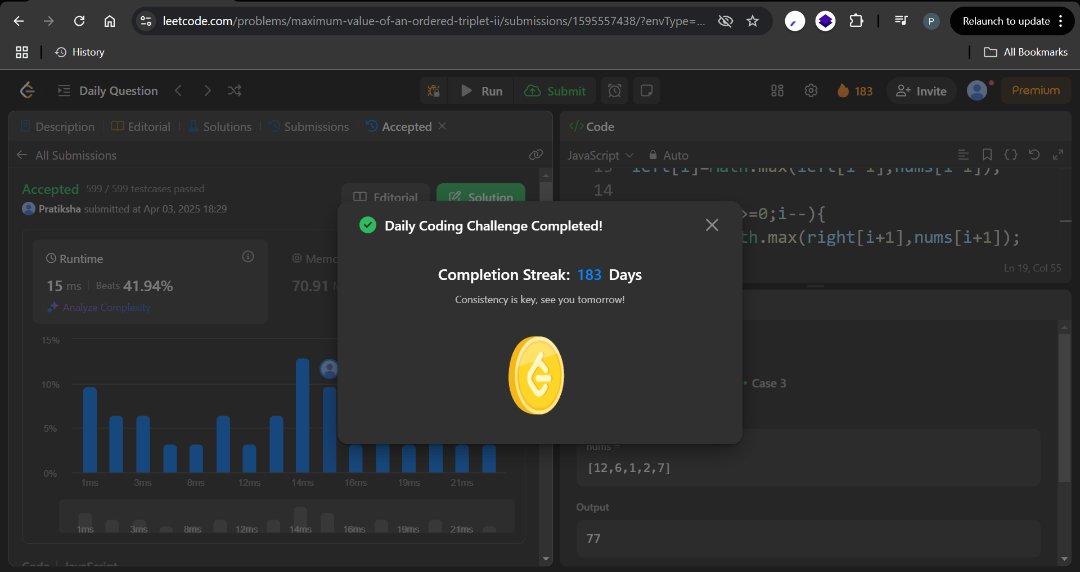This screenshot has width=1080, height=572.
Task: Click the Auto lock indicator
Action: pos(667,156)
